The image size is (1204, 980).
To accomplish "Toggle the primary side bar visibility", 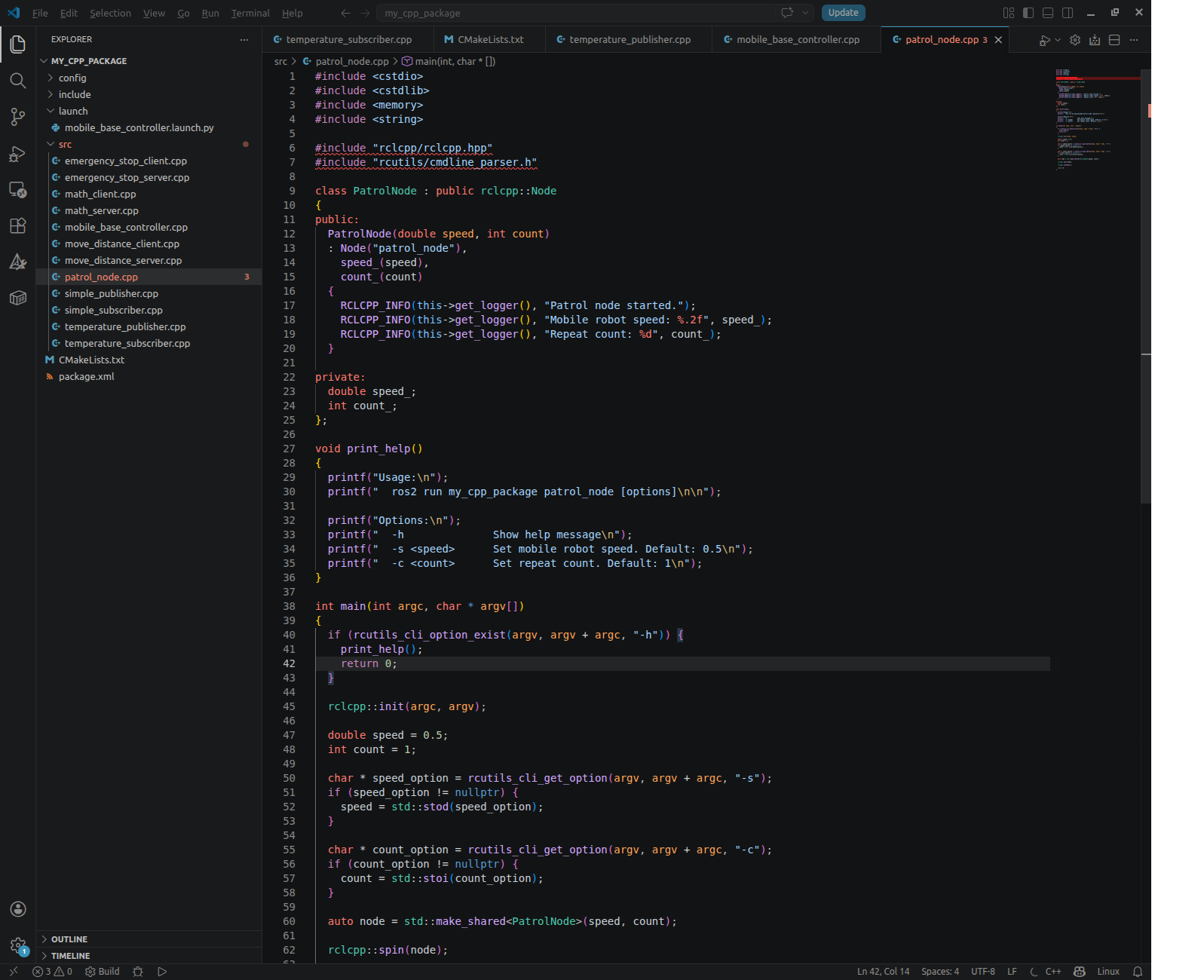I will coord(1028,13).
